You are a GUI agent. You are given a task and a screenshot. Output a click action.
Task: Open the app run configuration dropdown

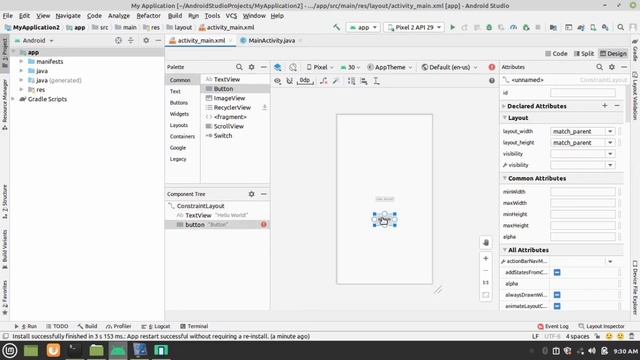point(363,27)
